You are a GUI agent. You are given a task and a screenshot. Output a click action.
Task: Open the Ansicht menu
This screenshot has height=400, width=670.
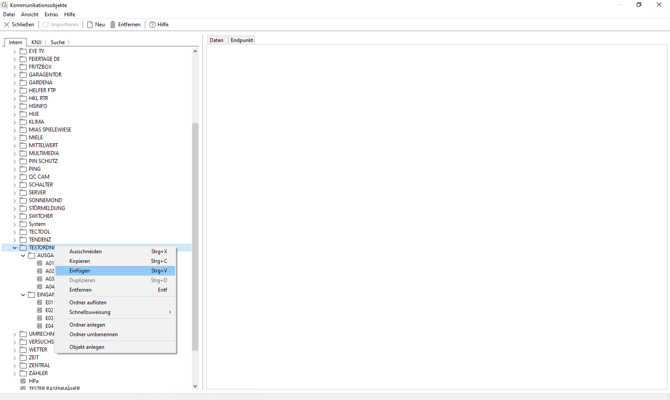coord(29,14)
